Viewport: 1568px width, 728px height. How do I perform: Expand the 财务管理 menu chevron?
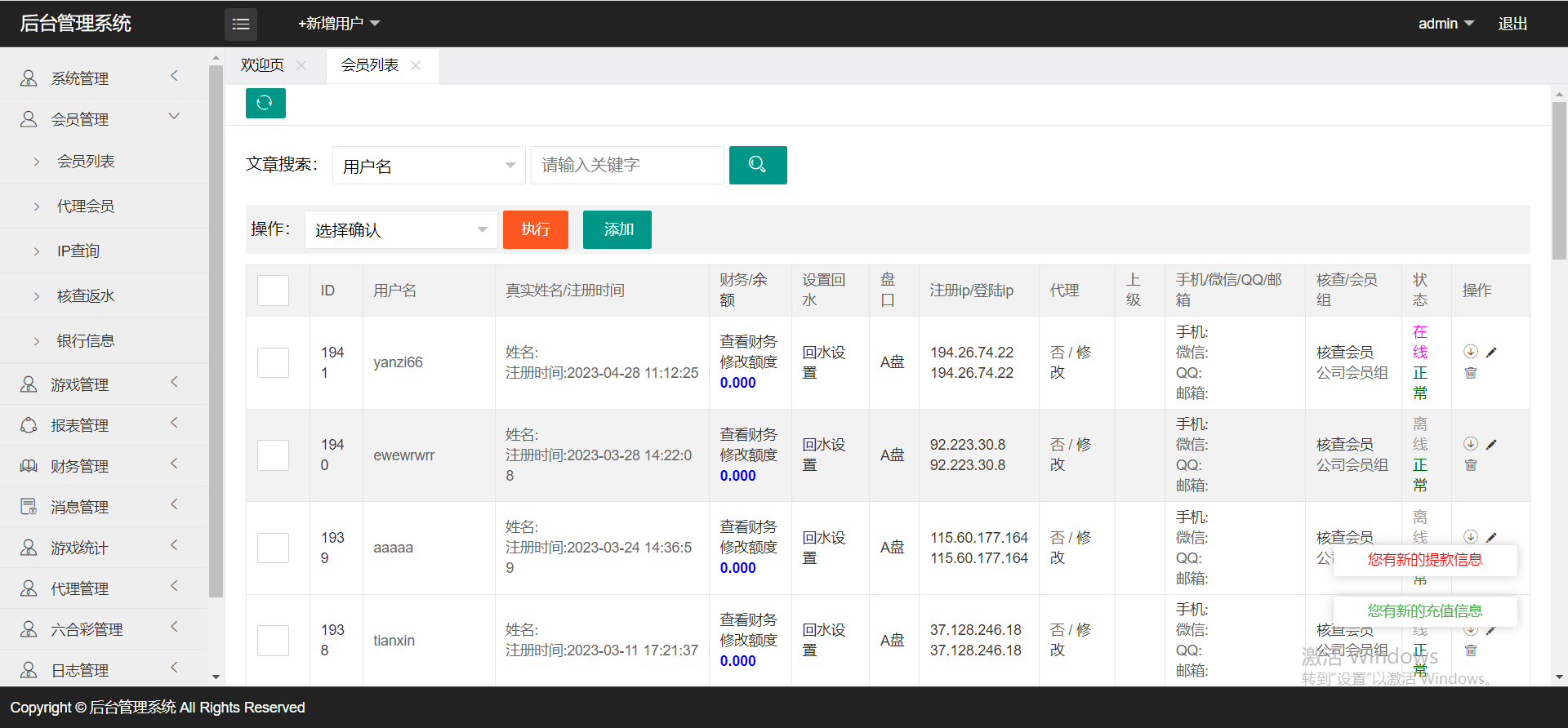pyautogui.click(x=174, y=464)
